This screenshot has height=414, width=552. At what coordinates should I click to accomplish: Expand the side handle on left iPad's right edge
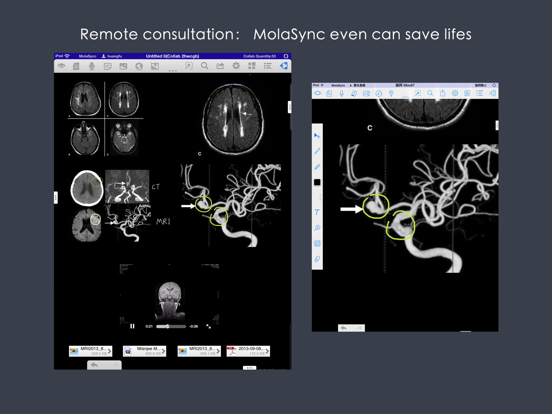289,107
